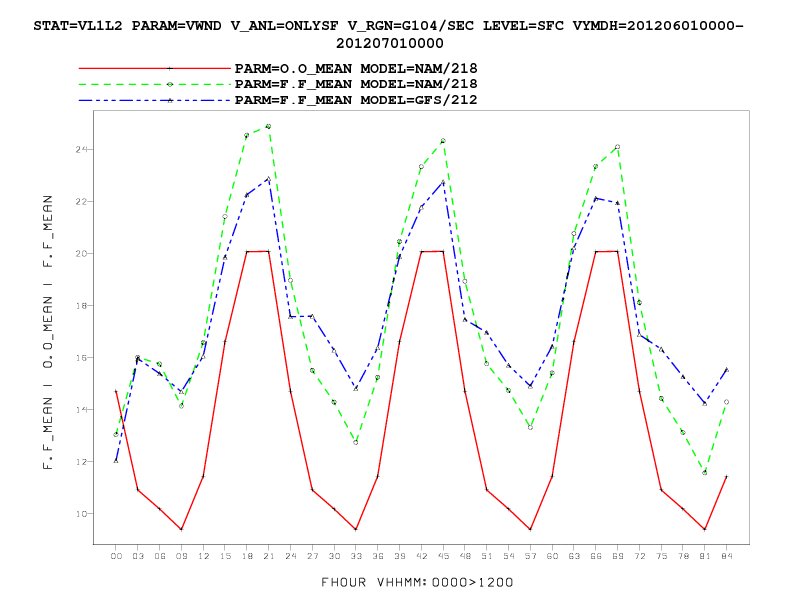Click the red solid legend line sample
The image size is (792, 612).
pos(155,68)
